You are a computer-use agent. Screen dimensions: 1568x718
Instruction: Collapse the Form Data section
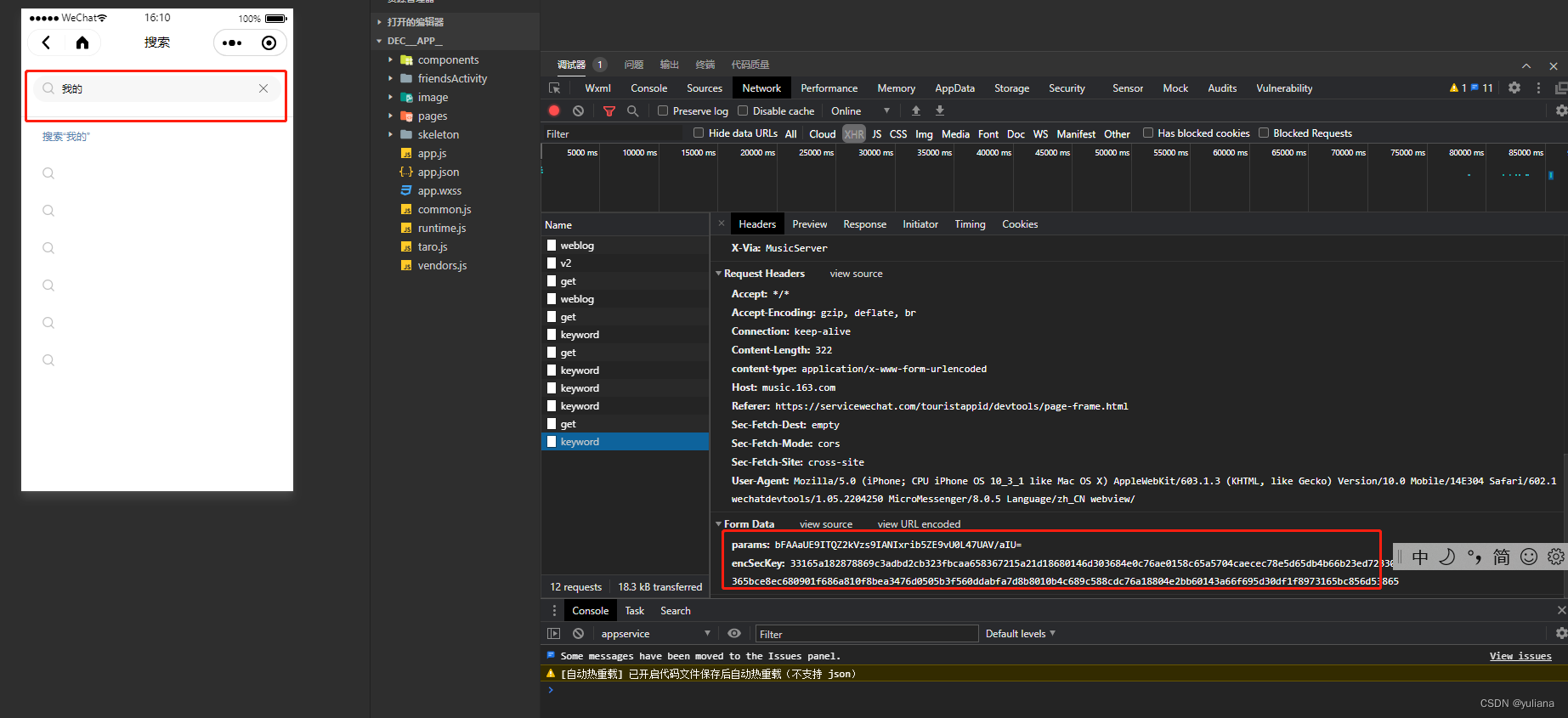pos(718,524)
